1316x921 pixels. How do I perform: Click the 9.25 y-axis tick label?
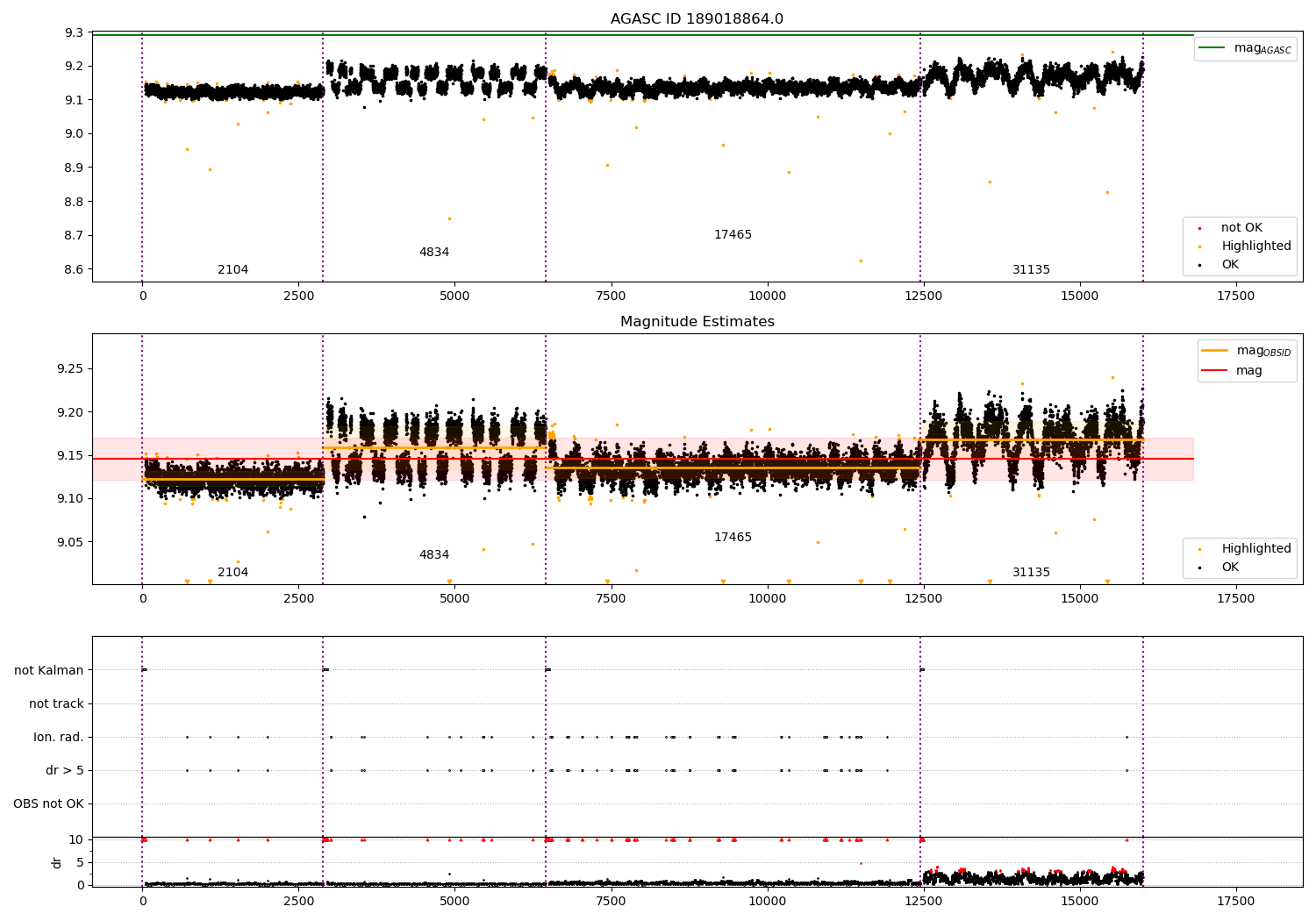pos(70,368)
